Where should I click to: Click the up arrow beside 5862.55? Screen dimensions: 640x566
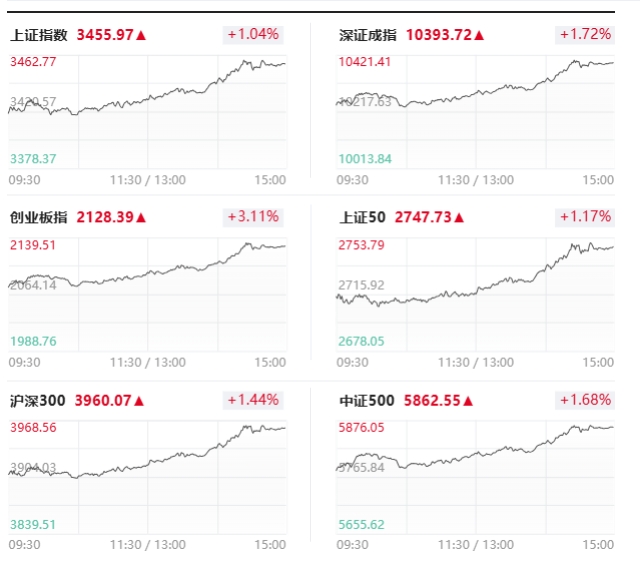point(468,401)
